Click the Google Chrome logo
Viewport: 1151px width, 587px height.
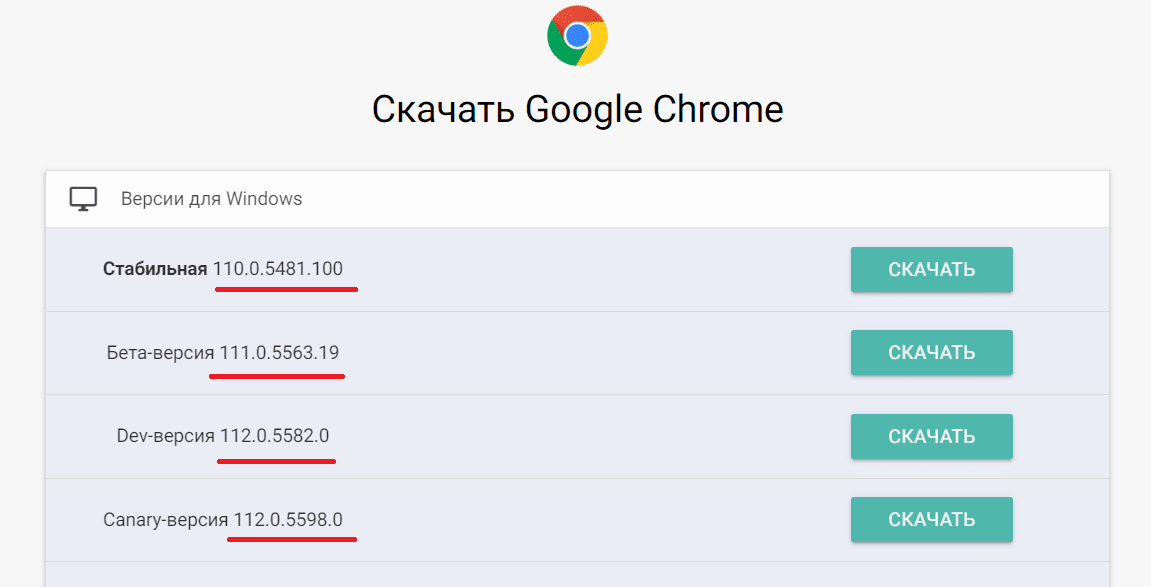[577, 36]
